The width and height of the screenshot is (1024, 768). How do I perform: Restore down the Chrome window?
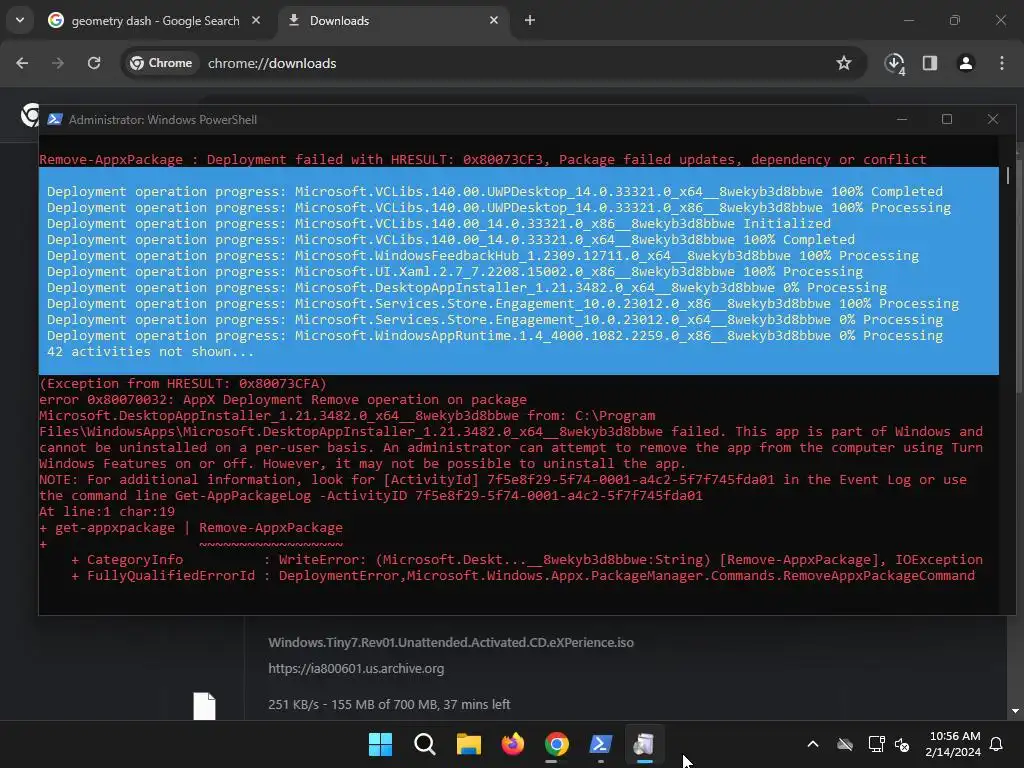[x=955, y=20]
